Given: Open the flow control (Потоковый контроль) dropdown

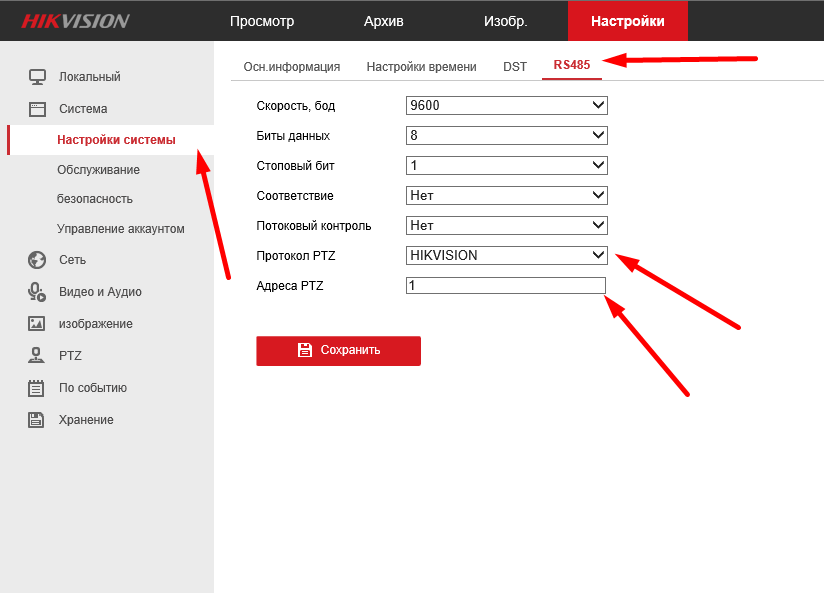Looking at the screenshot, I should (506, 226).
